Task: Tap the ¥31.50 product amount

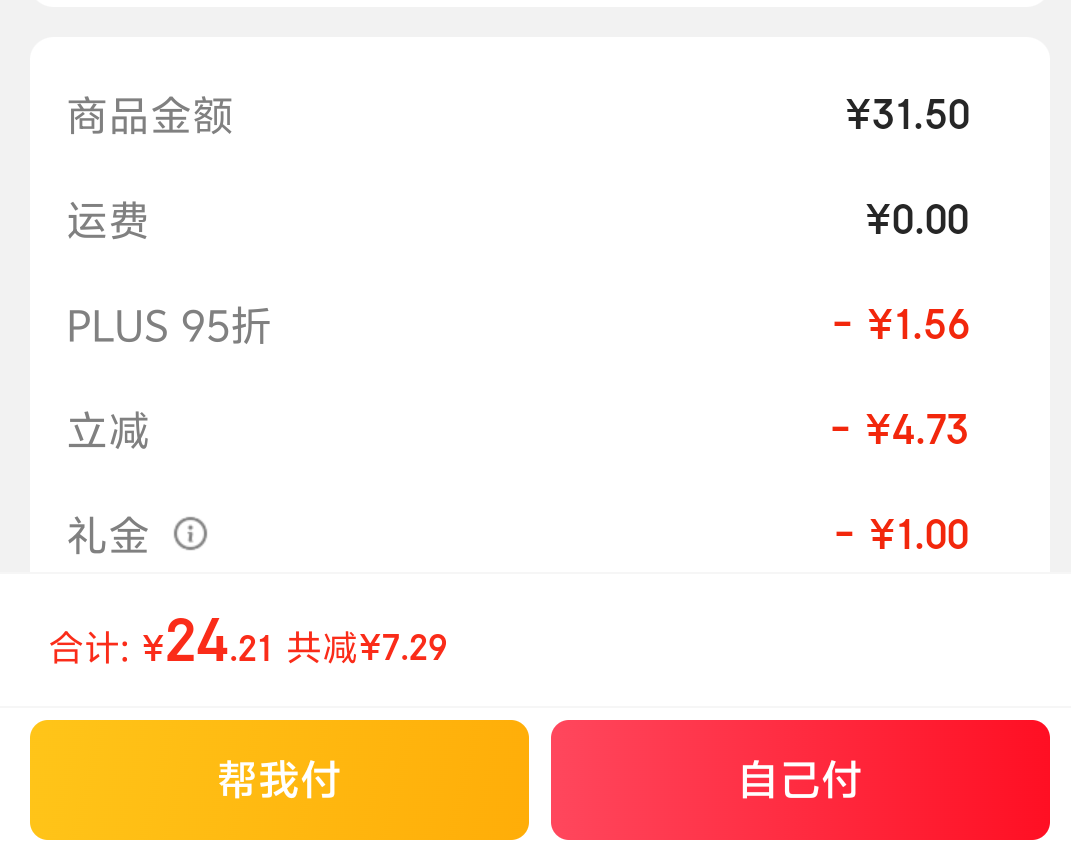Action: (x=908, y=114)
